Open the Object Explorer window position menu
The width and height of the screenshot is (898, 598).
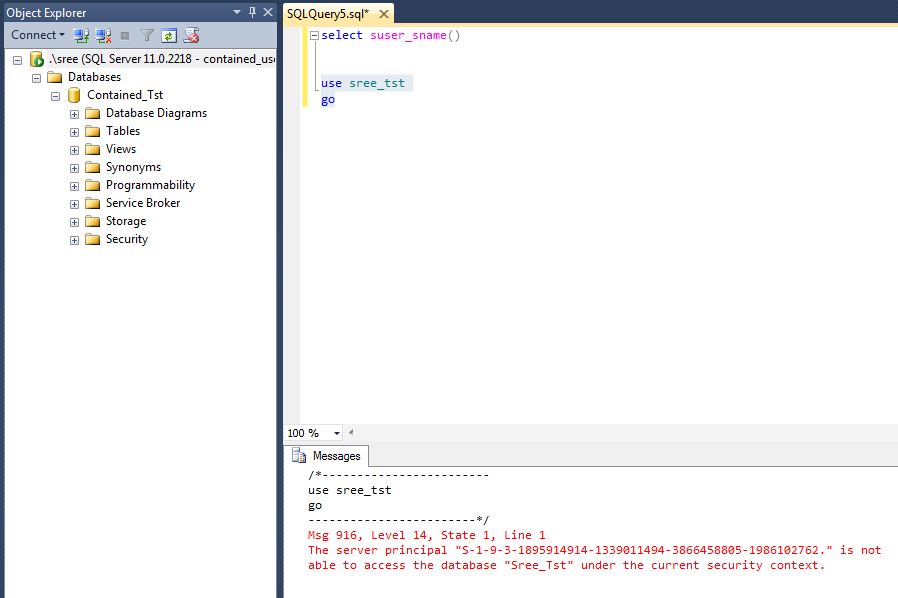pyautogui.click(x=237, y=12)
